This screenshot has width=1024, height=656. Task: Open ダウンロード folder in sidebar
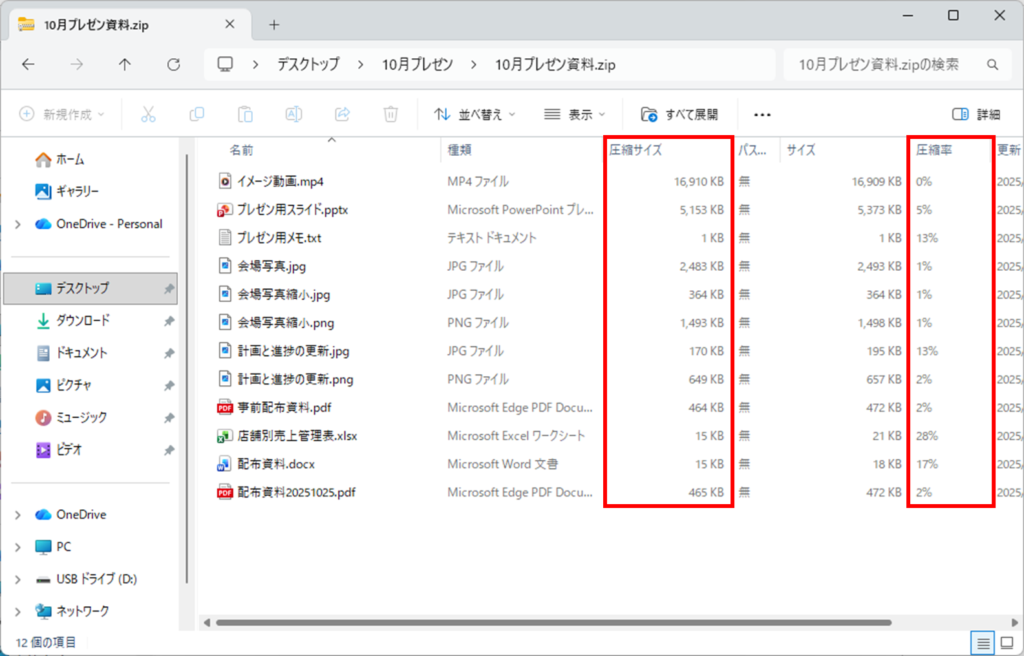click(x=82, y=321)
